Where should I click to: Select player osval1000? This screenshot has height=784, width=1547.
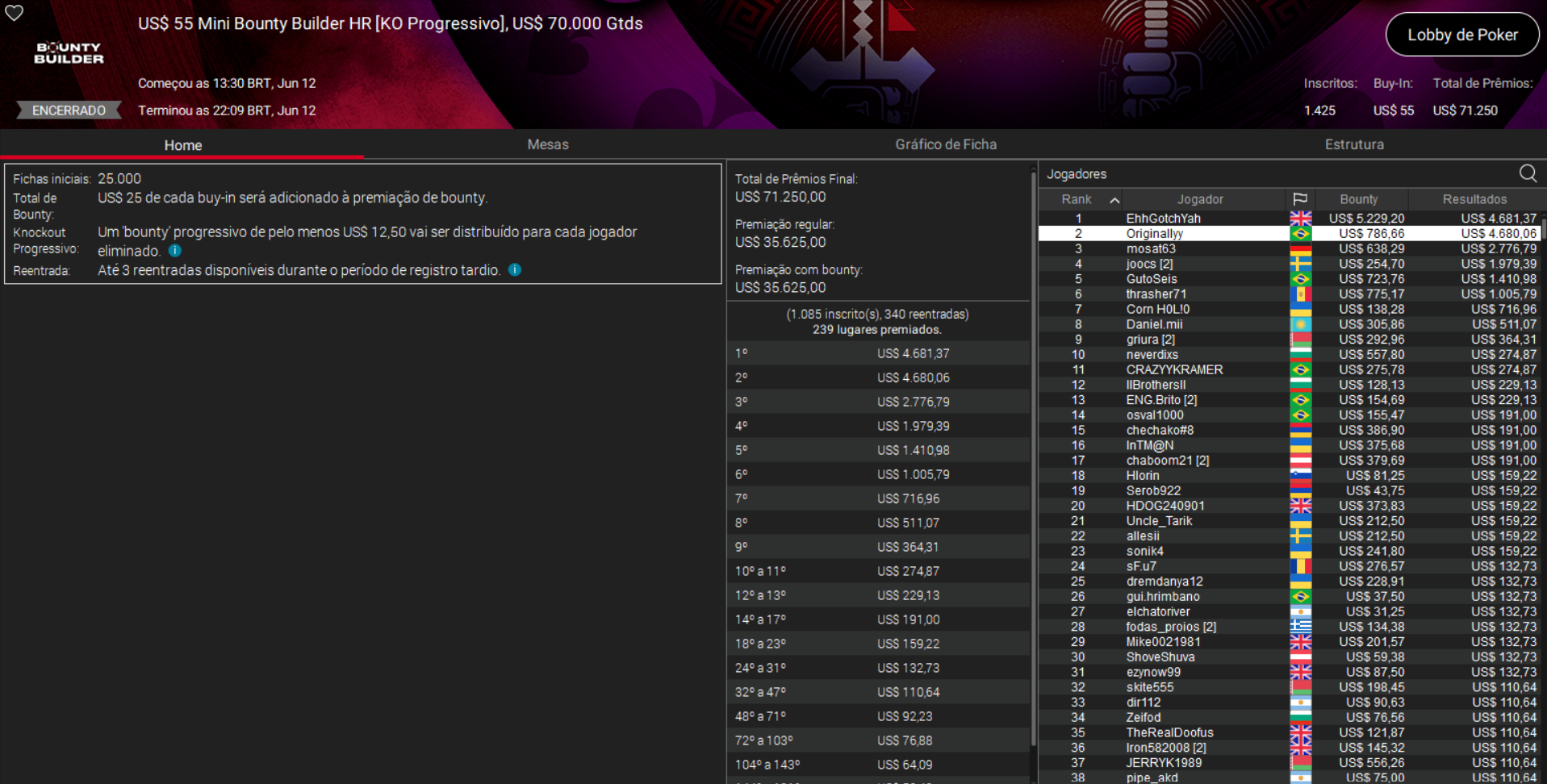click(1155, 415)
